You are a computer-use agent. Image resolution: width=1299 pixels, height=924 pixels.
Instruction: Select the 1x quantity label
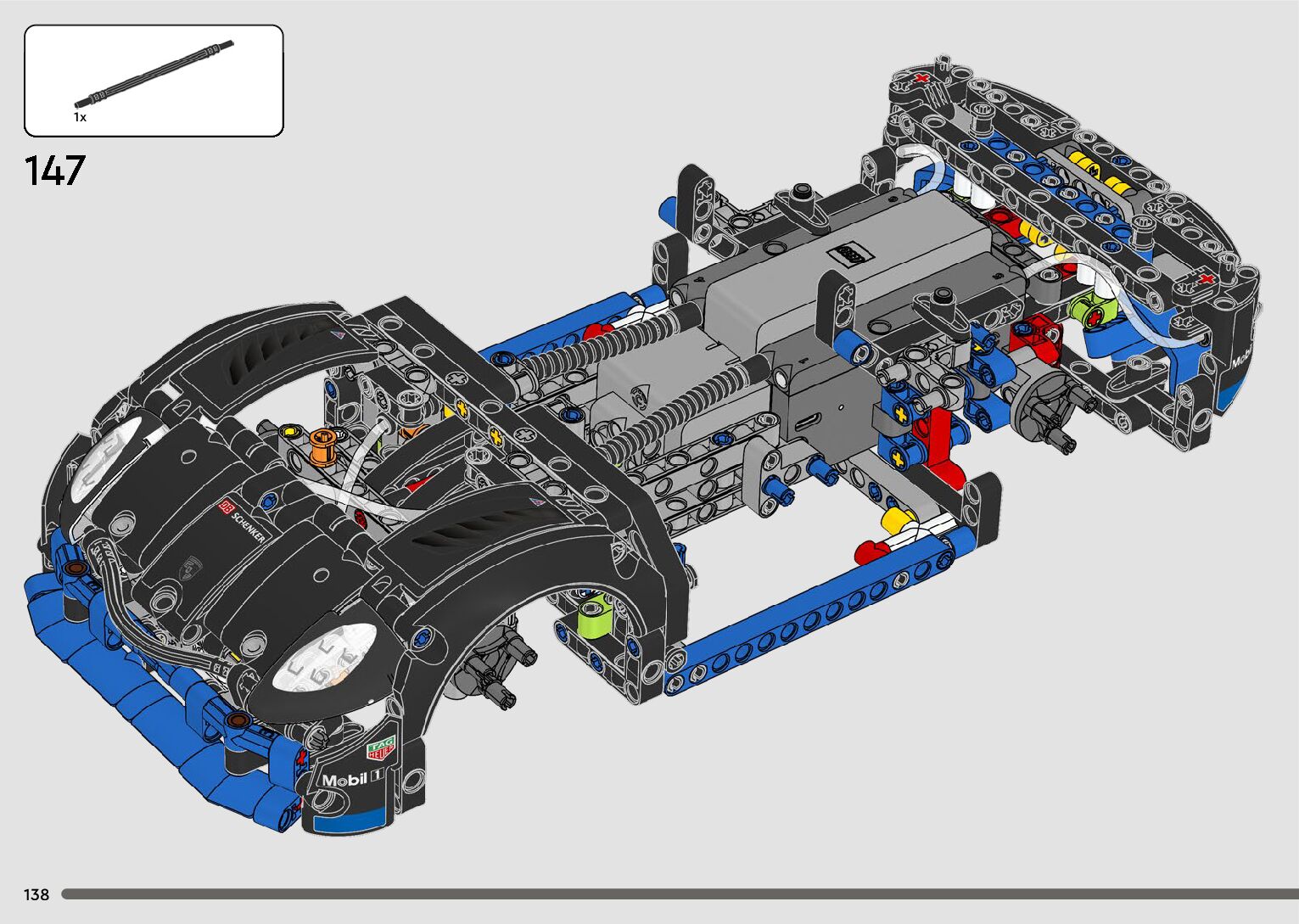coord(80,117)
